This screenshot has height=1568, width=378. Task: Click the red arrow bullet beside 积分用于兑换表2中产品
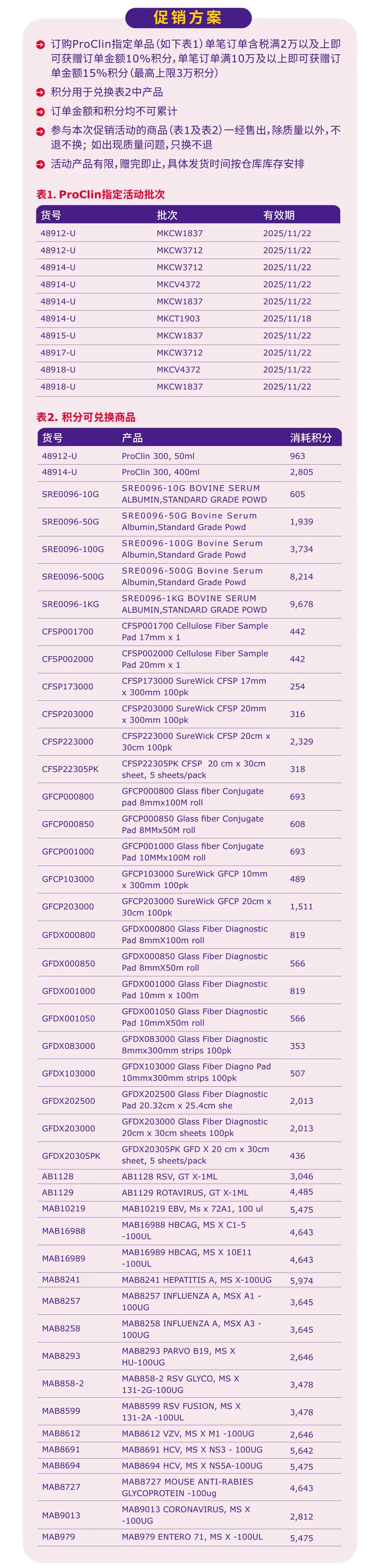[x=40, y=92]
